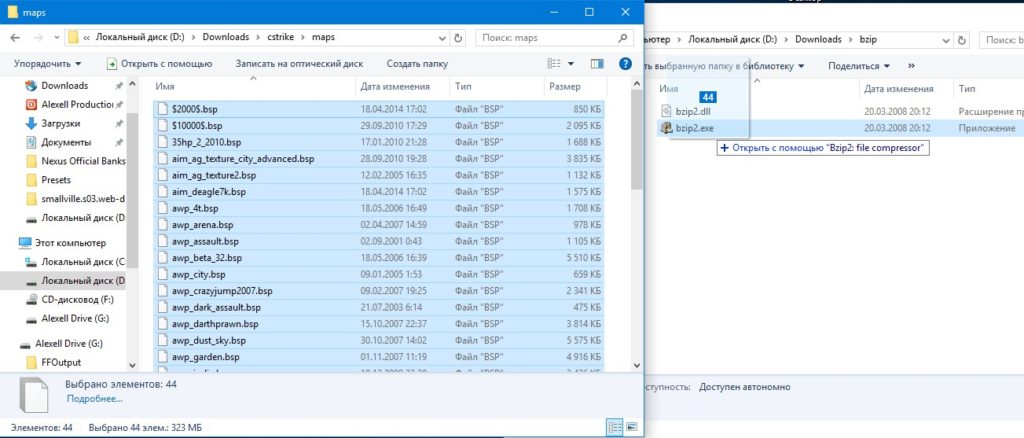Click the bzip2.exe file icon
Viewport: 1024px width, 438px height.
pyautogui.click(x=666, y=128)
